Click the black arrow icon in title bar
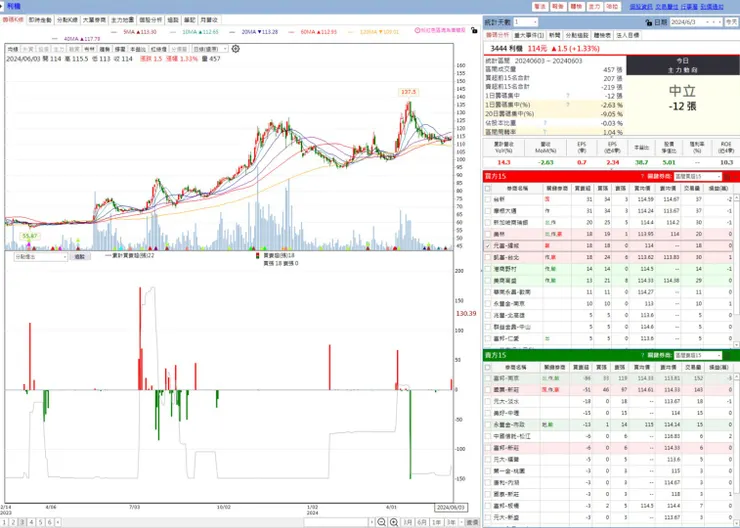740x528 pixels. point(2,6)
